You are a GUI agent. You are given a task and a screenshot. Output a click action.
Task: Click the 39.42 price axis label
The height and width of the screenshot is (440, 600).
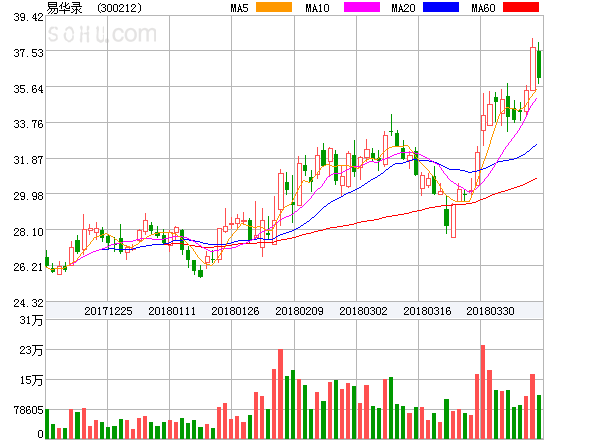(x=28, y=17)
